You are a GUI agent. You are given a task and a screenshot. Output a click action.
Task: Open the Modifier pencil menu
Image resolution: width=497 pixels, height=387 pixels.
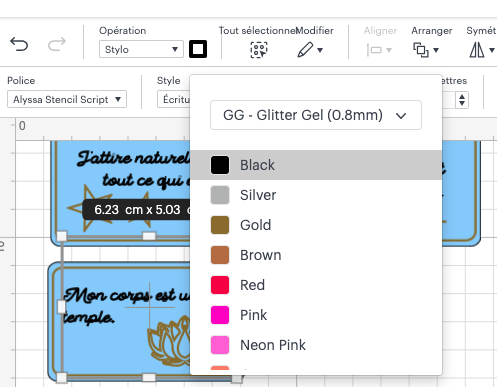(x=305, y=50)
